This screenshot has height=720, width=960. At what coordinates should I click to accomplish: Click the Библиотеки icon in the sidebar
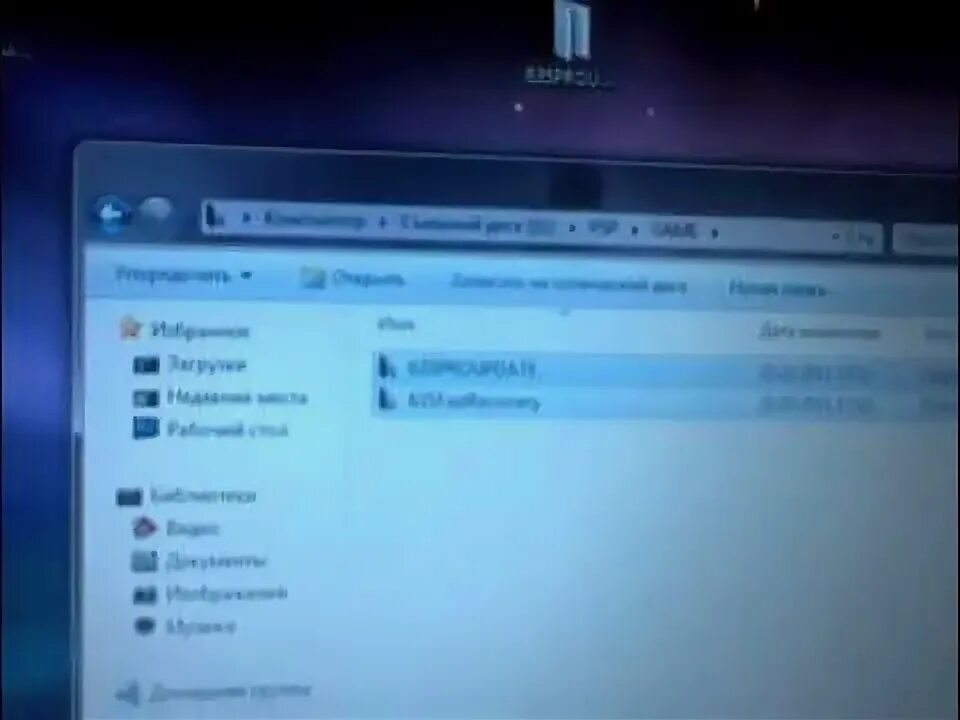pos(129,497)
